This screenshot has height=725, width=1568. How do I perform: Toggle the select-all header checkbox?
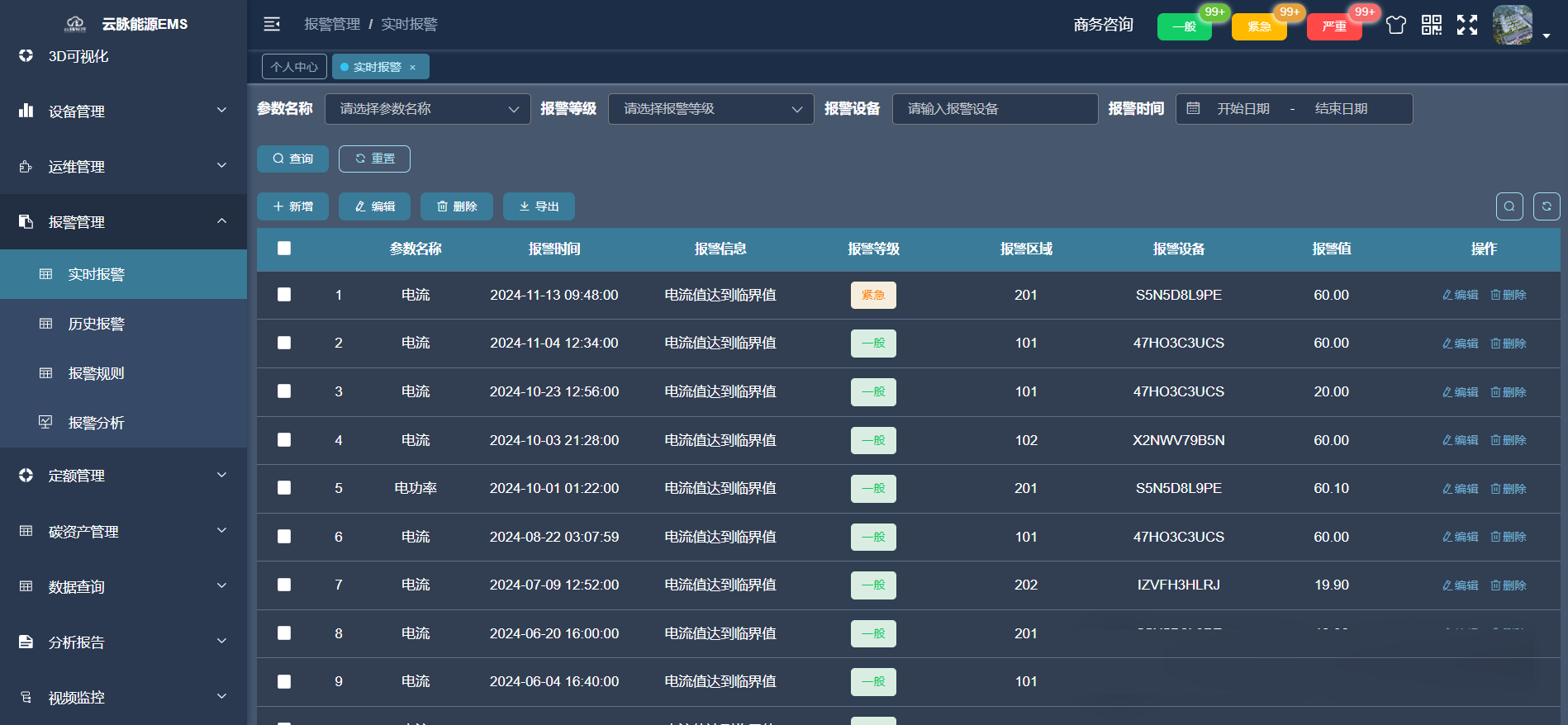284,249
